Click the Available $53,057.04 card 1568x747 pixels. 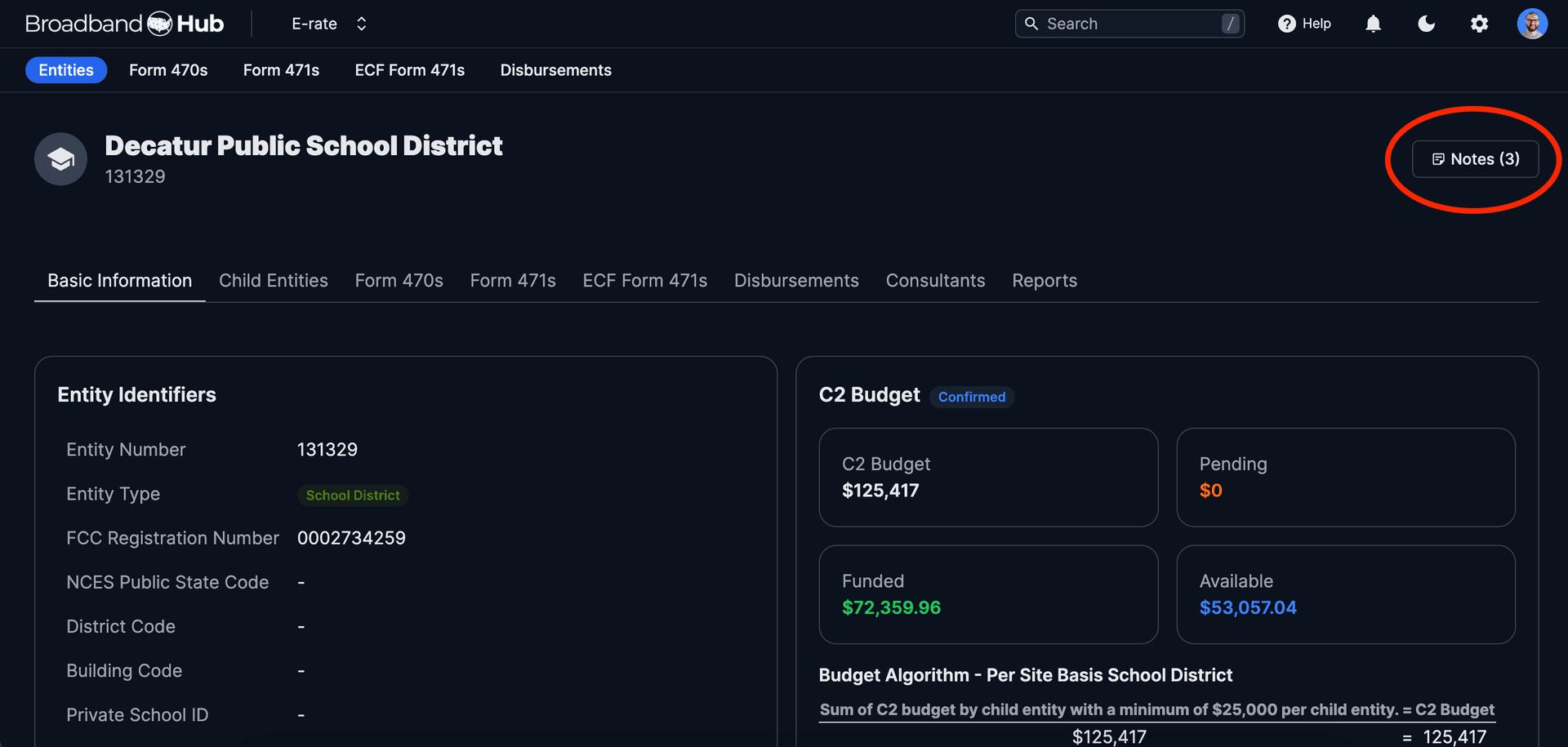[1345, 594]
